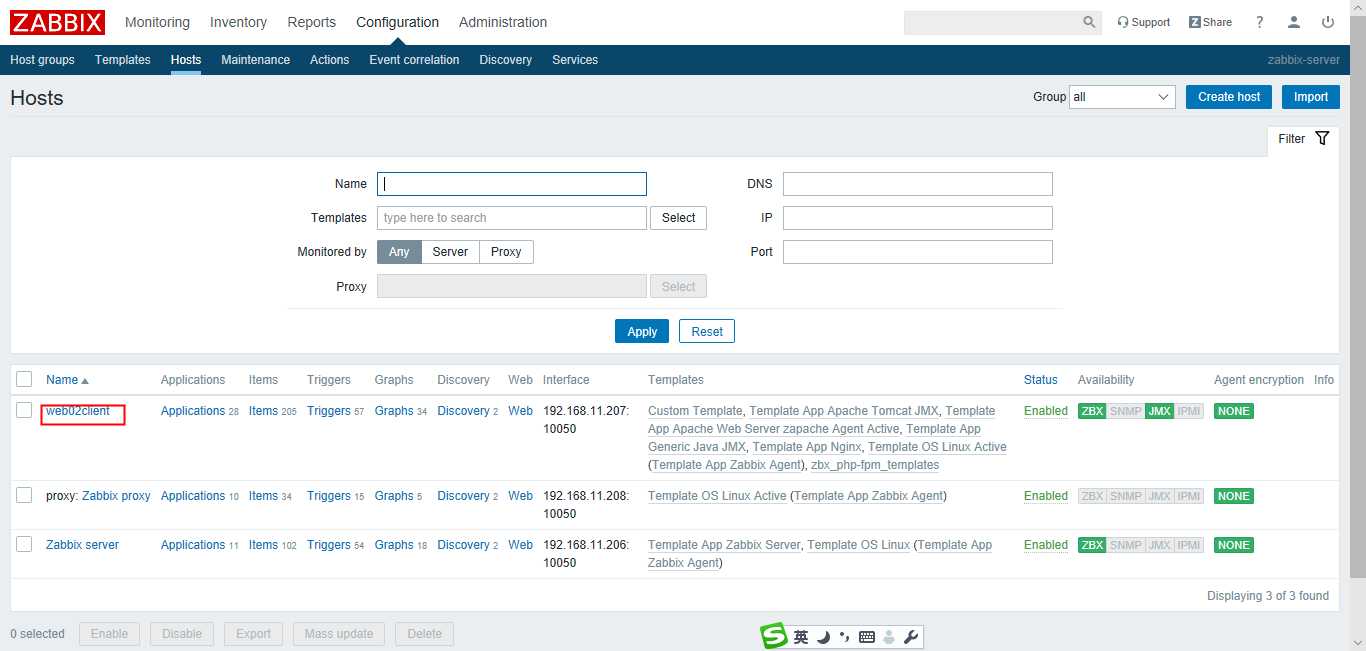Image resolution: width=1366 pixels, height=651 pixels.
Task: Select Any for Monitored by
Action: pos(399,252)
